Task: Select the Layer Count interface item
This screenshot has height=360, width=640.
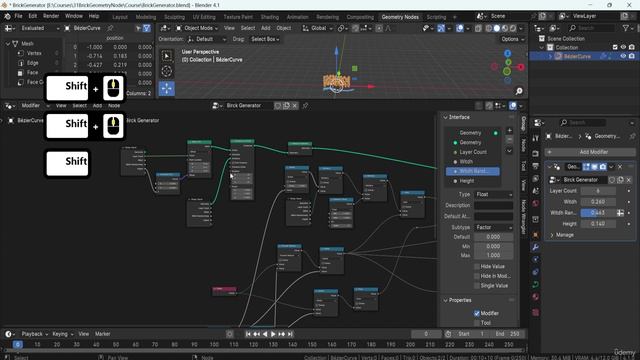Action: pyautogui.click(x=473, y=152)
